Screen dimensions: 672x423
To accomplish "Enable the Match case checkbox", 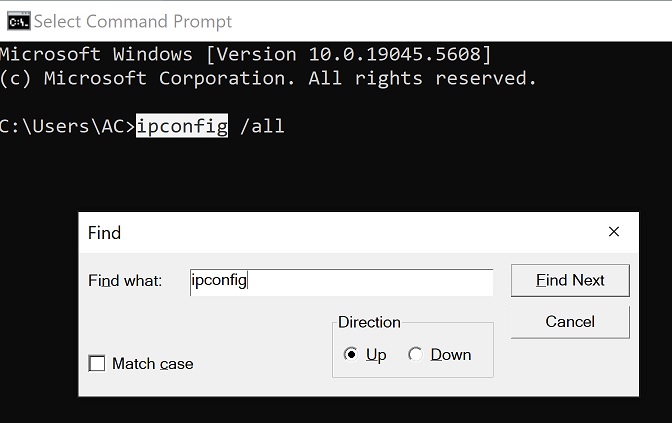I will 97,364.
